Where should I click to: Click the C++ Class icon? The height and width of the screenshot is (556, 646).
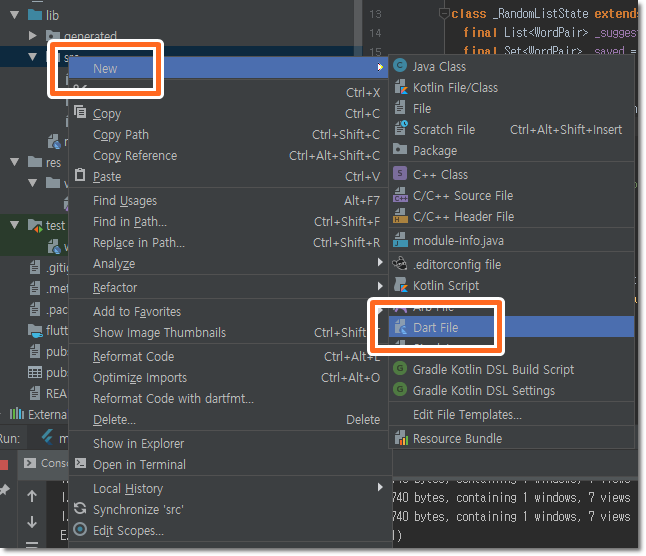[x=400, y=173]
